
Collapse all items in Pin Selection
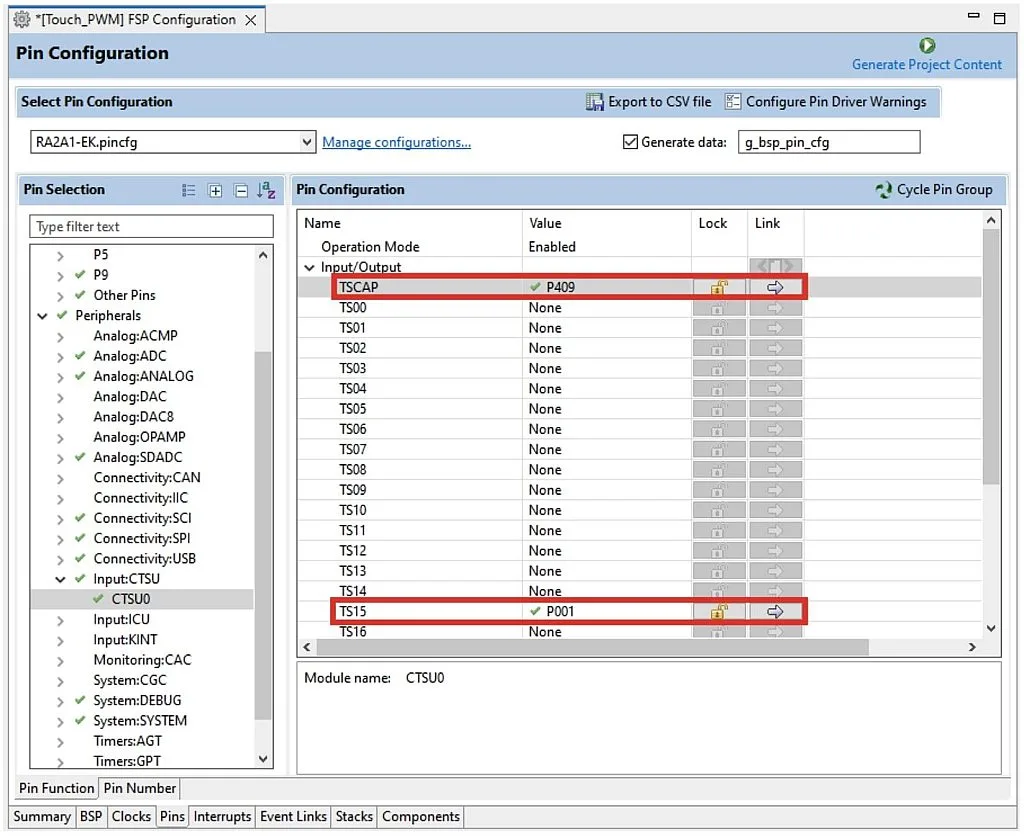(241, 190)
